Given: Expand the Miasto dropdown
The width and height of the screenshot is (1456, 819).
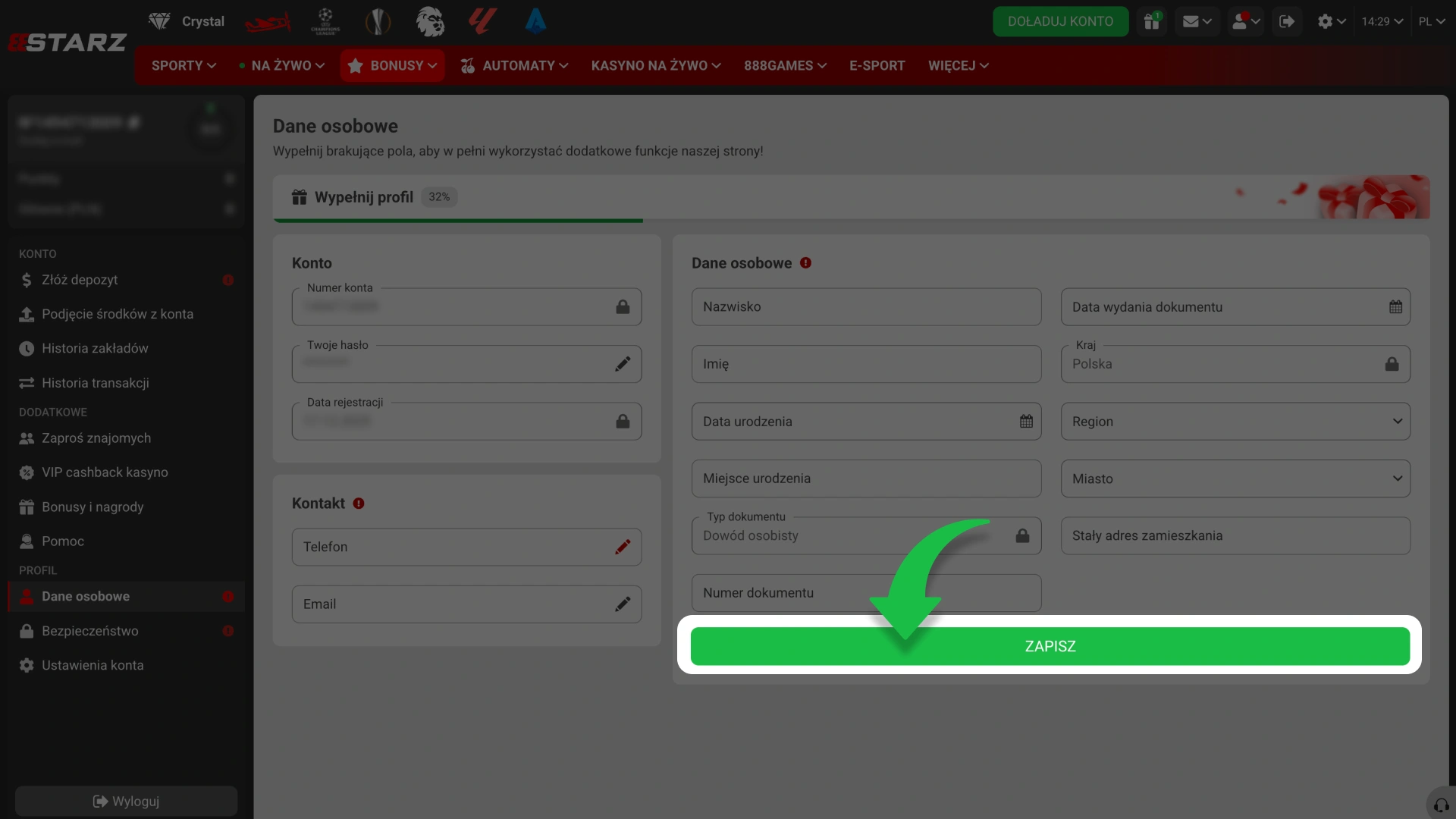Looking at the screenshot, I should [1235, 479].
